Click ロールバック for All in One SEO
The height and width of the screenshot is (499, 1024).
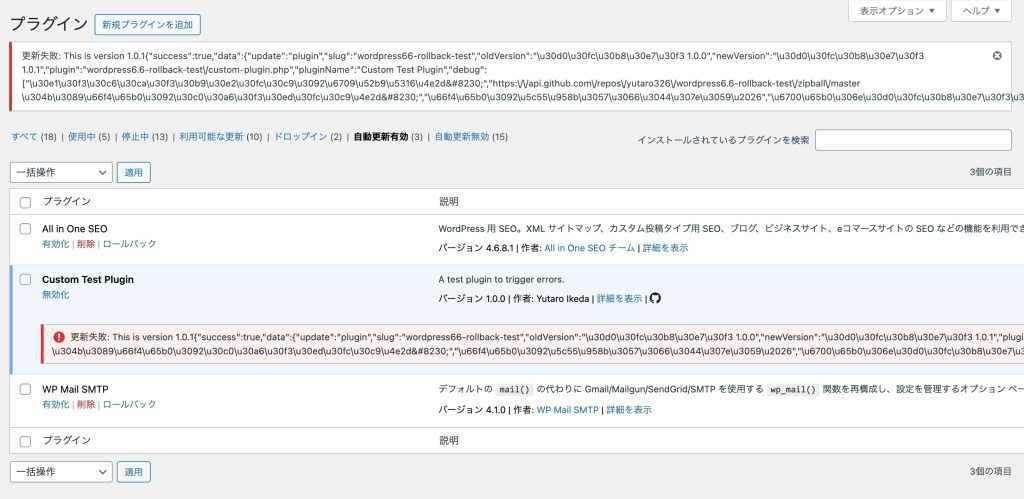129,244
